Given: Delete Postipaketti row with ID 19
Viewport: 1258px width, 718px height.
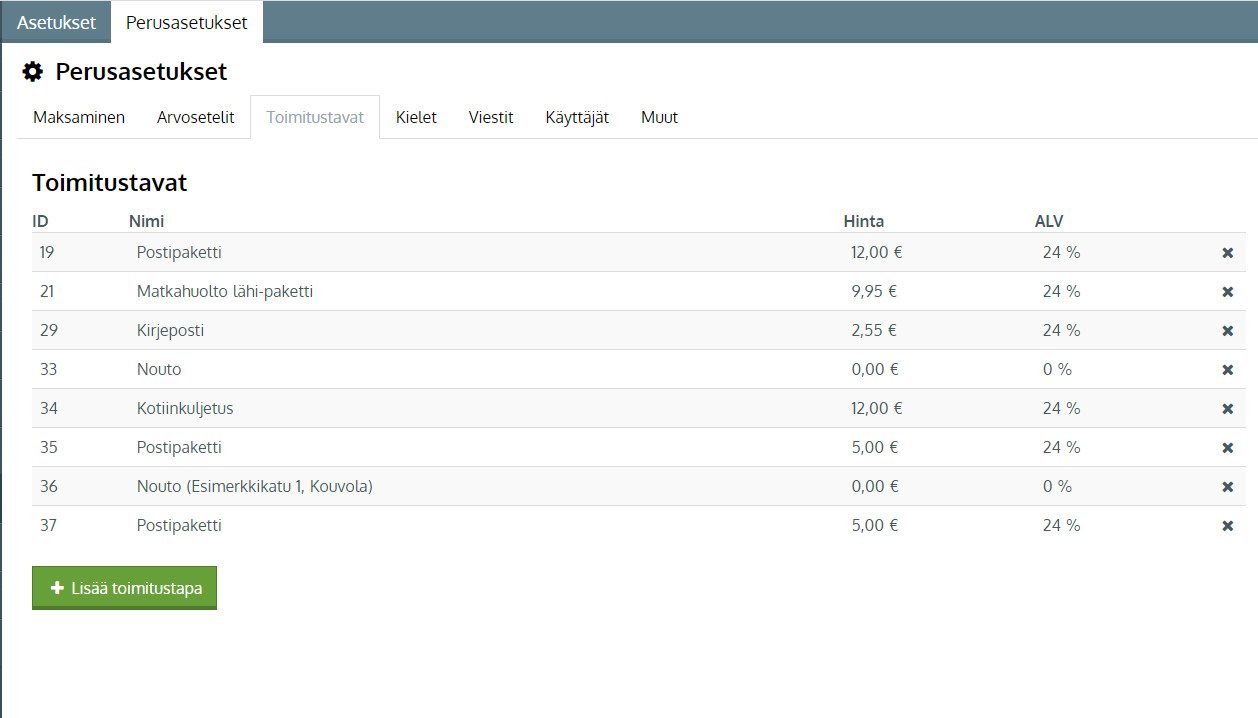Looking at the screenshot, I should [x=1228, y=253].
